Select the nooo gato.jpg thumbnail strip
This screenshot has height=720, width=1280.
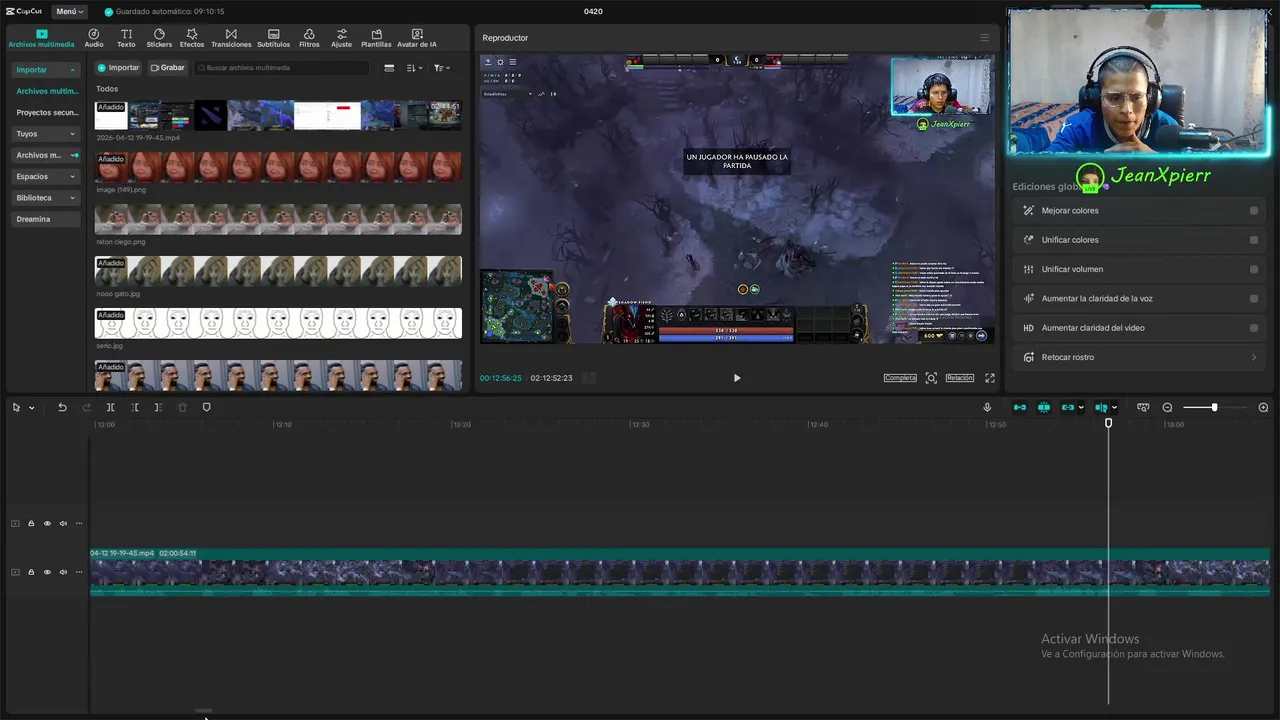coord(278,271)
